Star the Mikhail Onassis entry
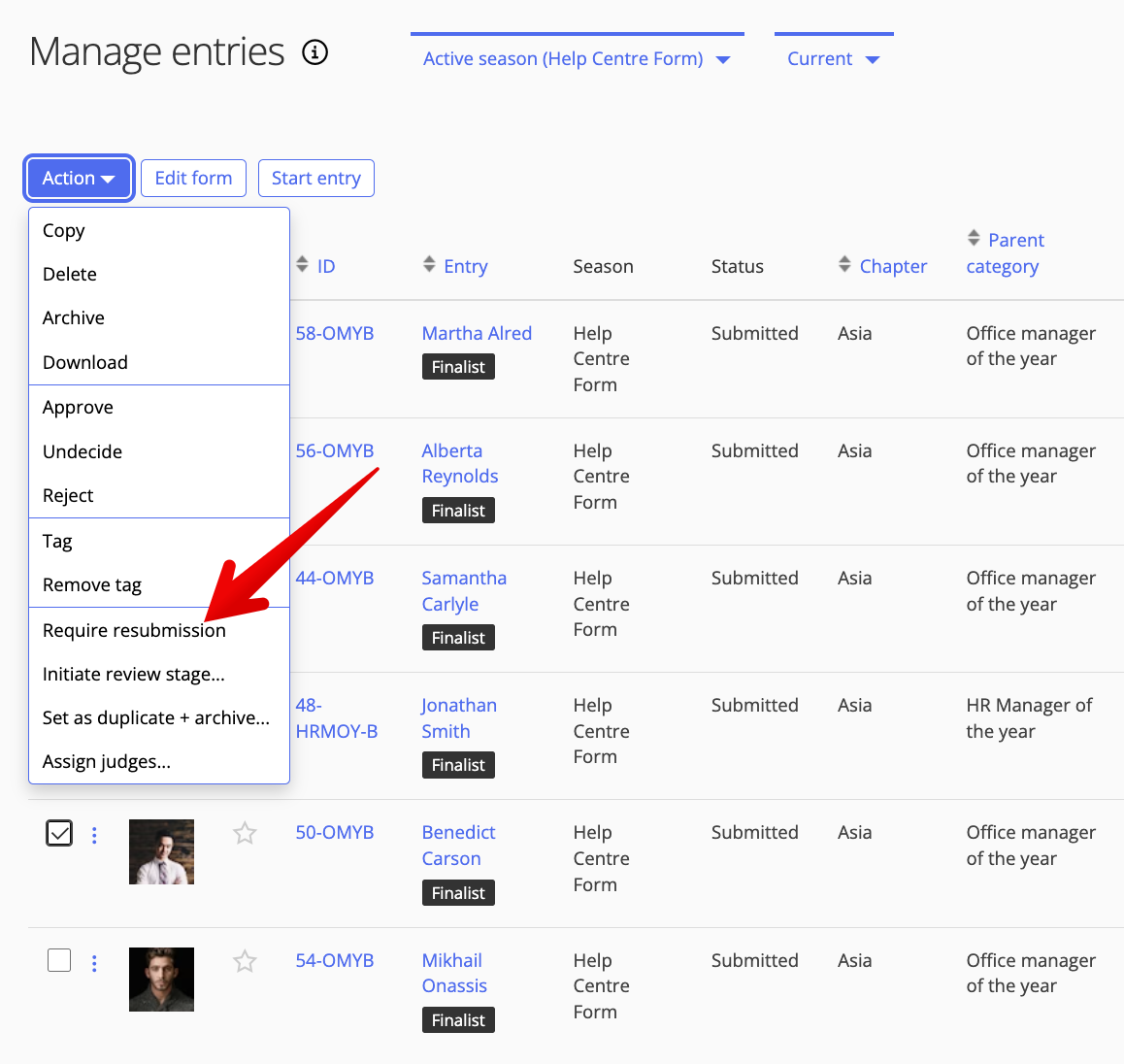 pyautogui.click(x=245, y=961)
